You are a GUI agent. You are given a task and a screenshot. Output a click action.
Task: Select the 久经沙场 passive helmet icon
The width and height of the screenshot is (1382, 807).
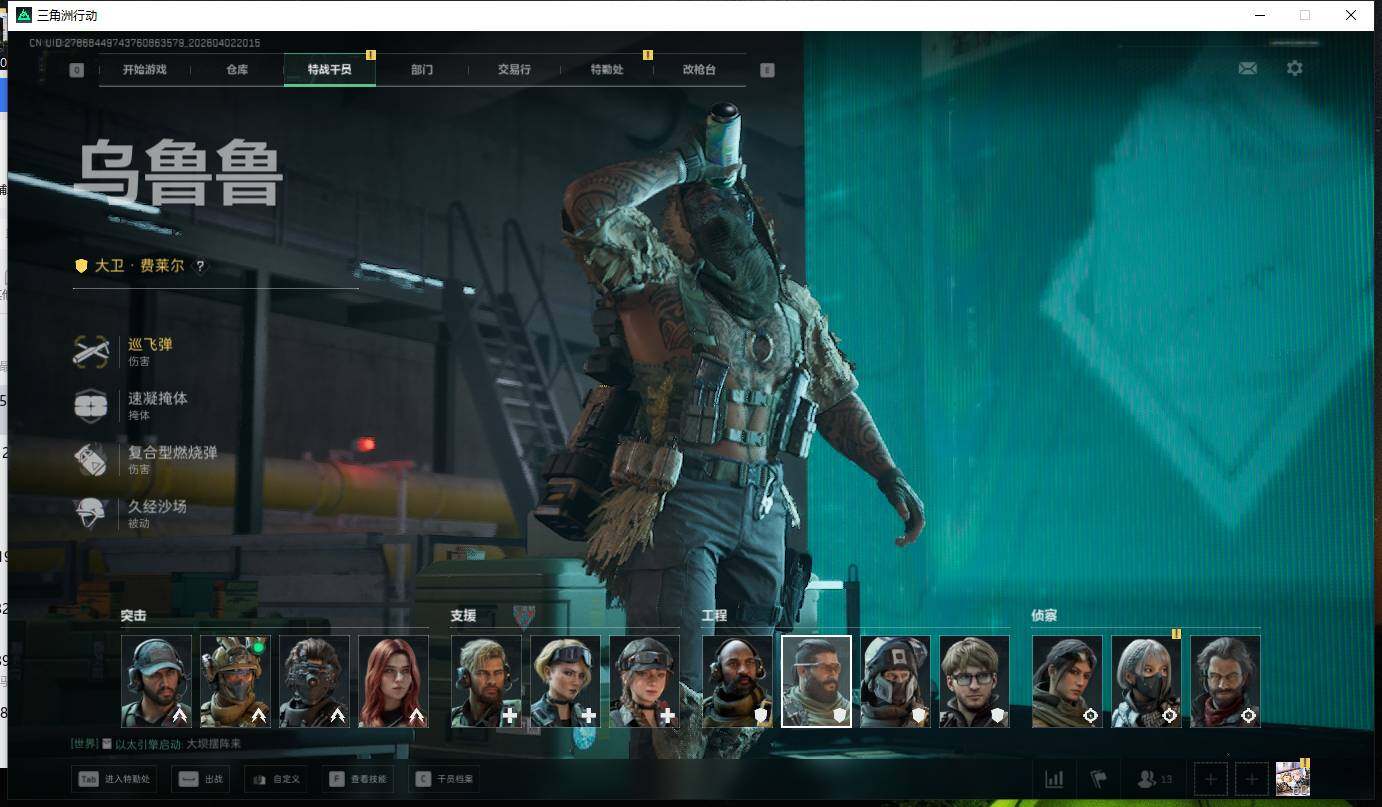point(91,513)
